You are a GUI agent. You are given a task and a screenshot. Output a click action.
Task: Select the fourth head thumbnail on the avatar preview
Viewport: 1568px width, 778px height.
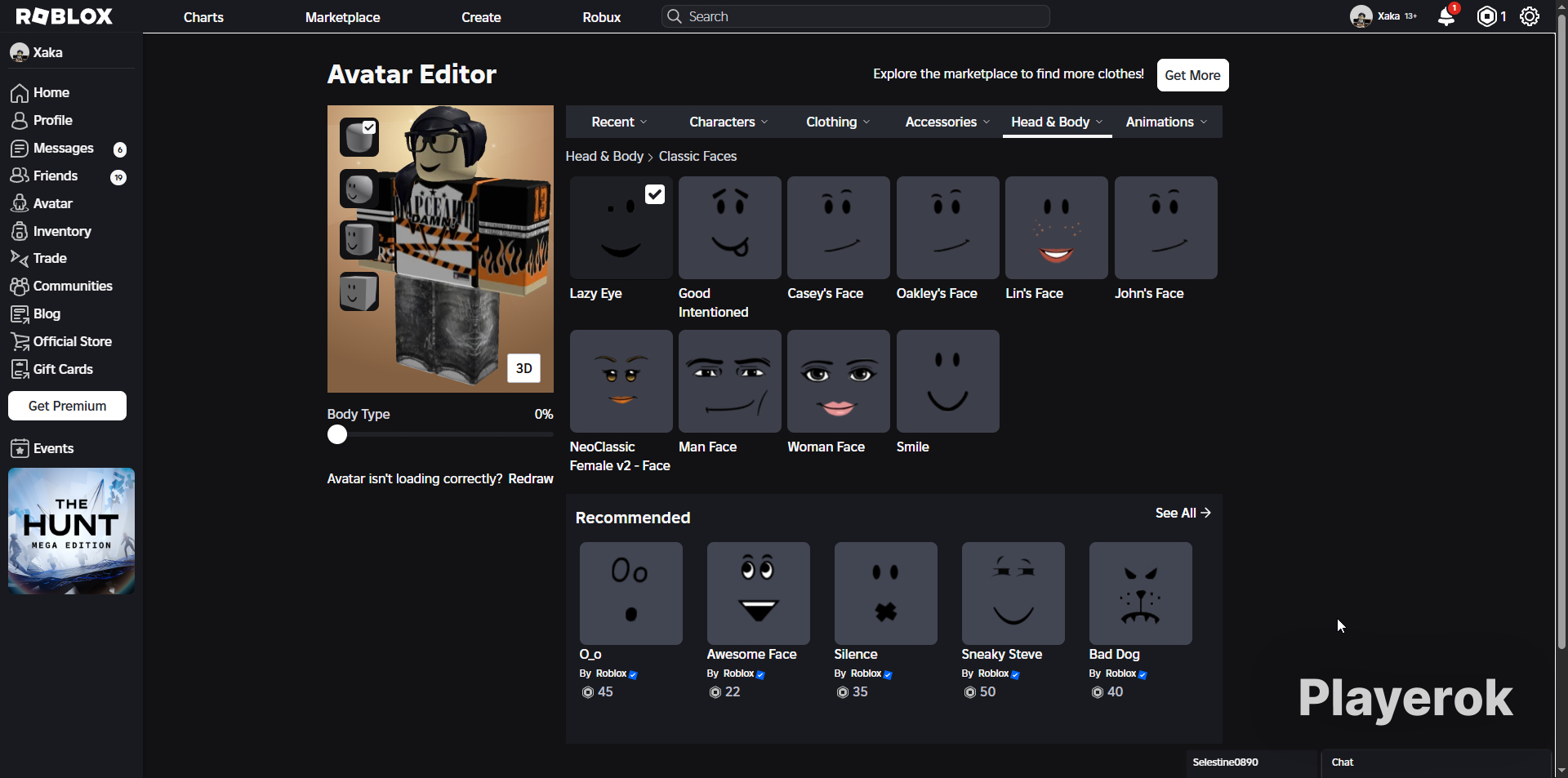coord(359,291)
